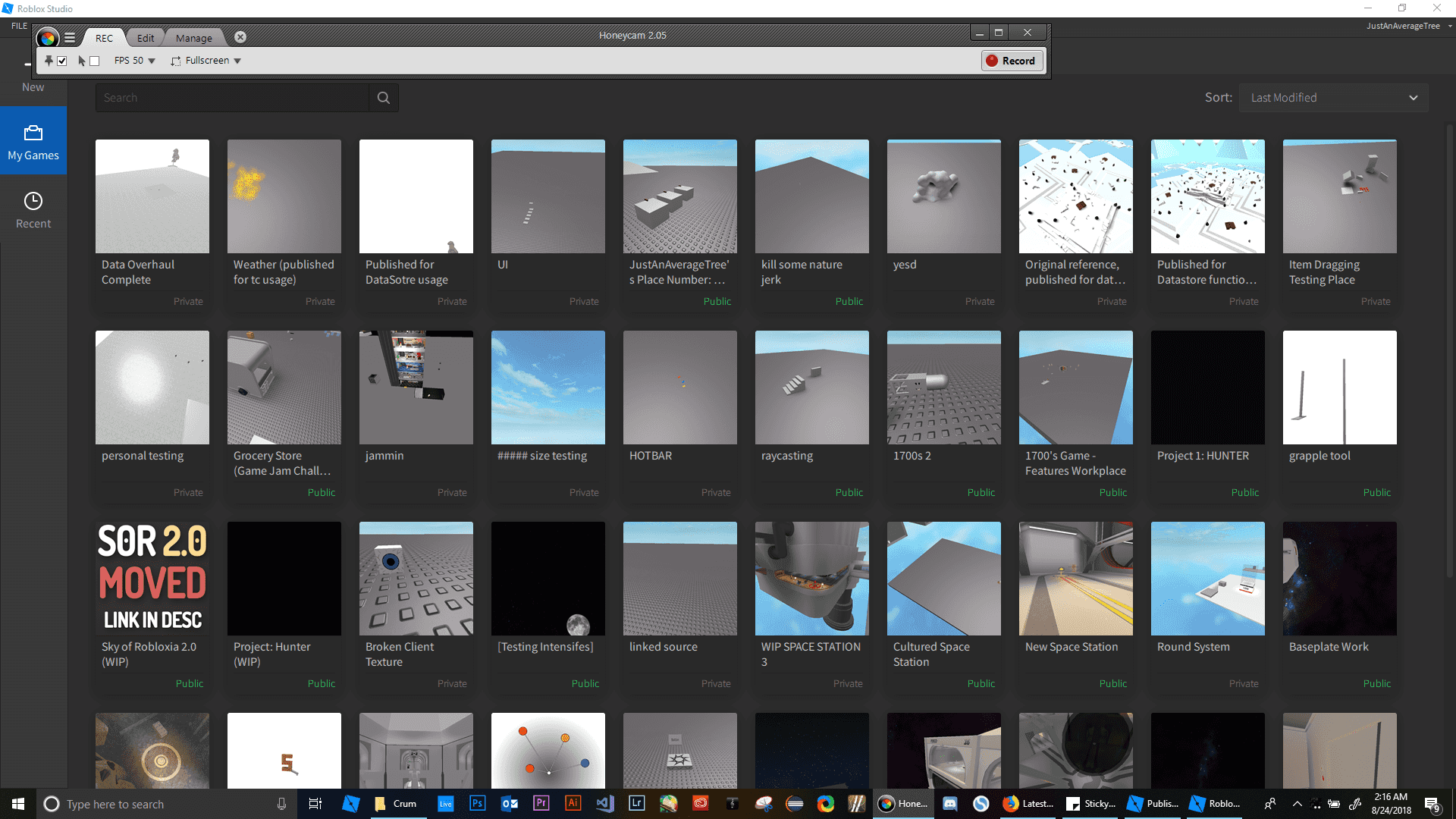The height and width of the screenshot is (819, 1456).
Task: Open the UI game thumbnail
Action: [x=548, y=196]
